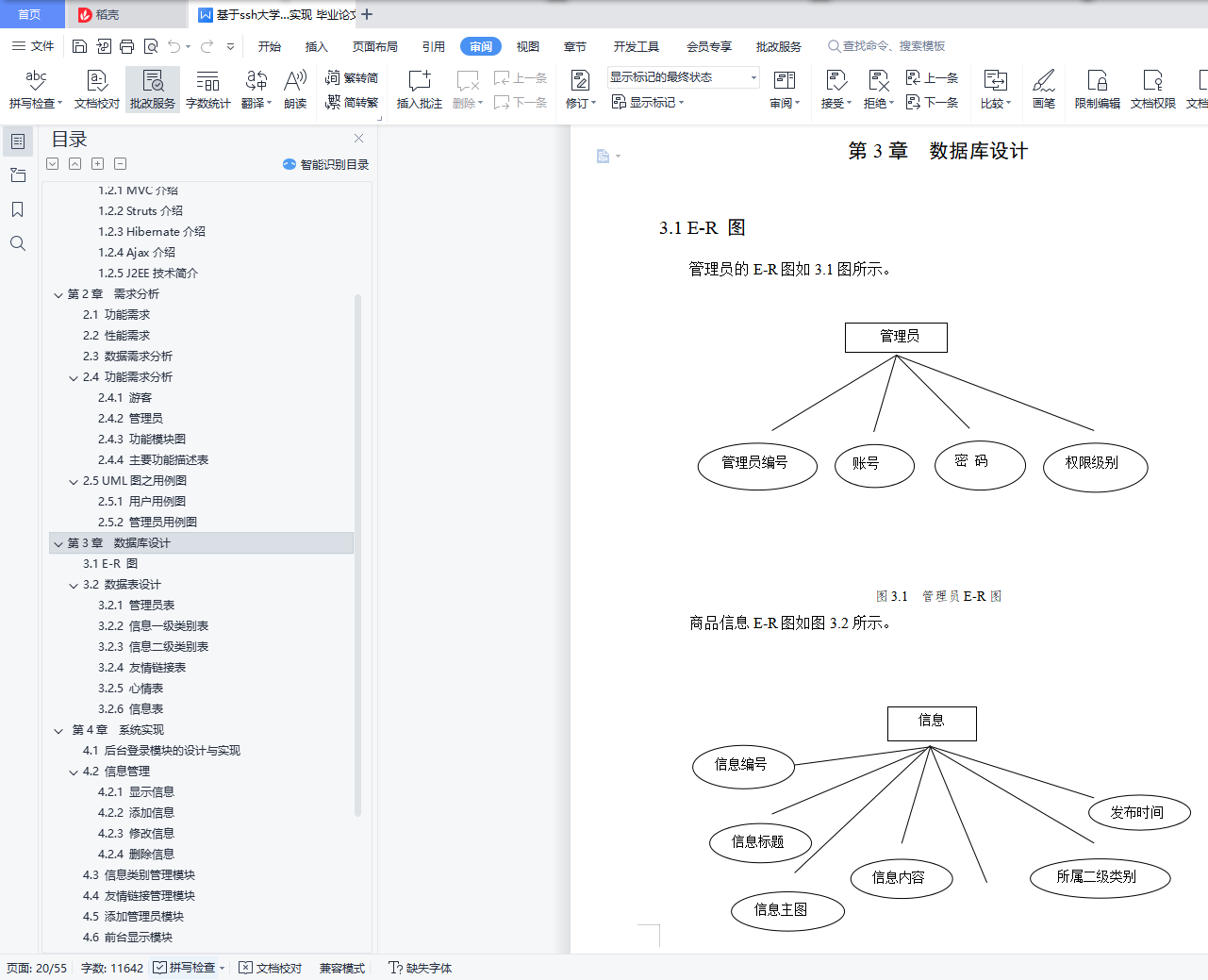Click the 页面: 20/55 page indicator

tap(37, 968)
